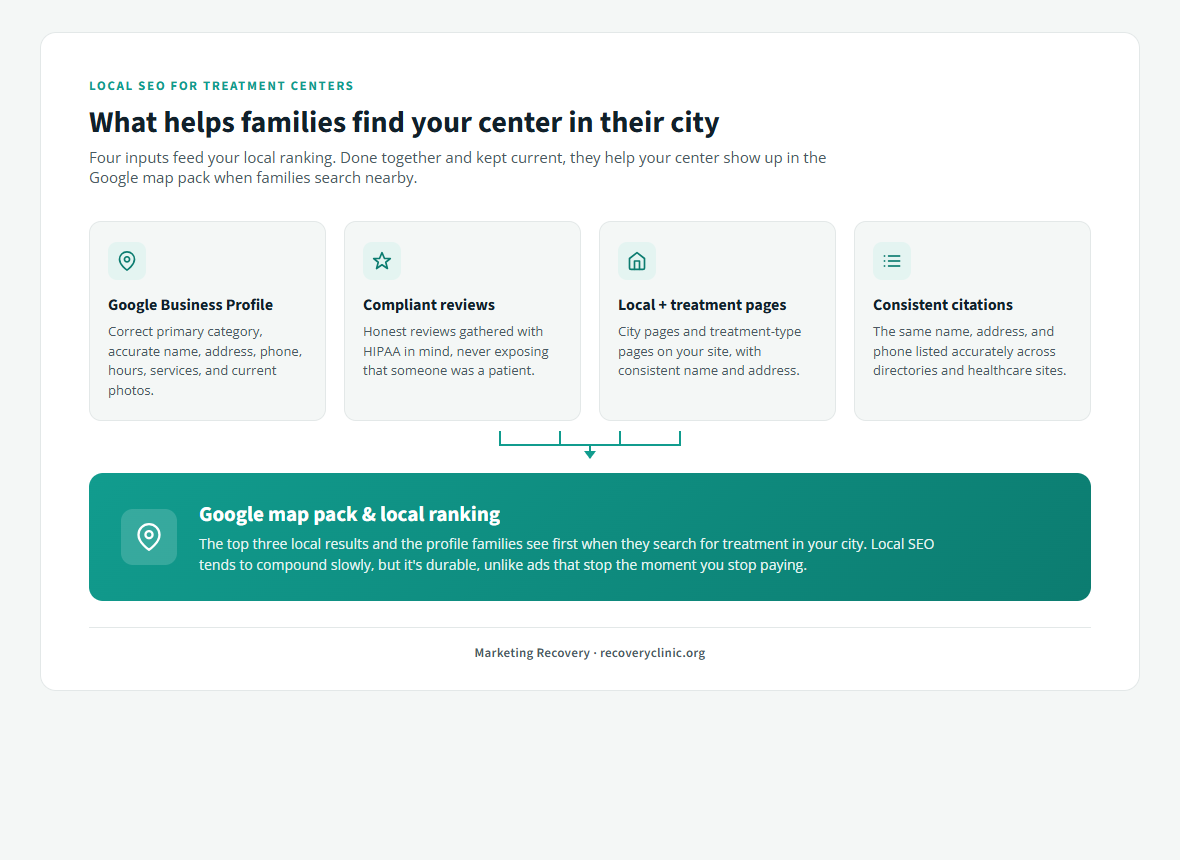Click the 'Google map pack & local ranking' heading

[x=350, y=514]
